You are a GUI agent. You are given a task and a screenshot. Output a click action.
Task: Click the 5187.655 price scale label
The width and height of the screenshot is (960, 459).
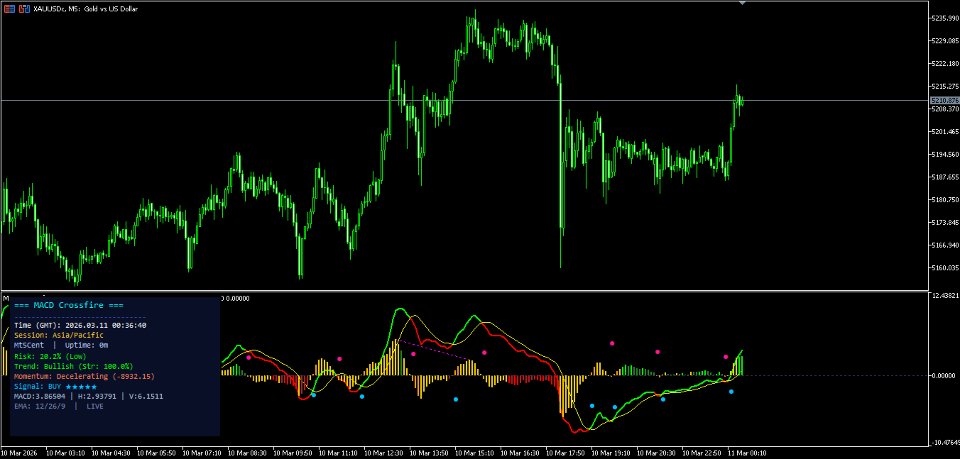[943, 177]
